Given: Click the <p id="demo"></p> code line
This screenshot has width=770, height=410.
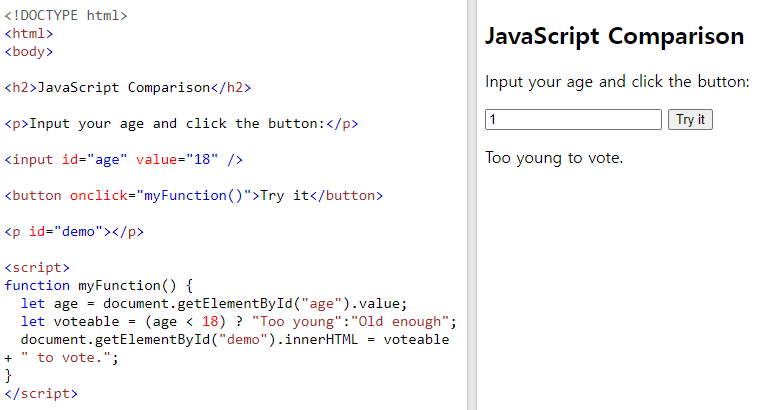Looking at the screenshot, I should click(74, 232).
